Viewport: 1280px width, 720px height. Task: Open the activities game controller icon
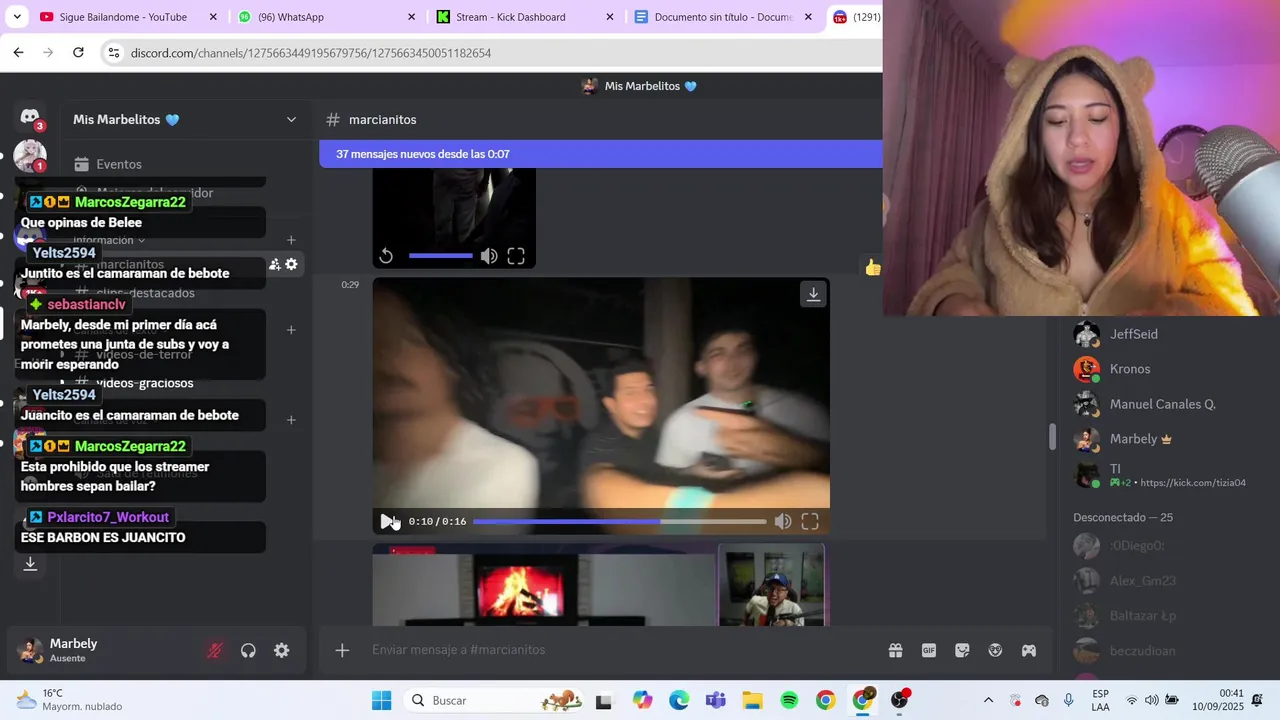(1028, 650)
